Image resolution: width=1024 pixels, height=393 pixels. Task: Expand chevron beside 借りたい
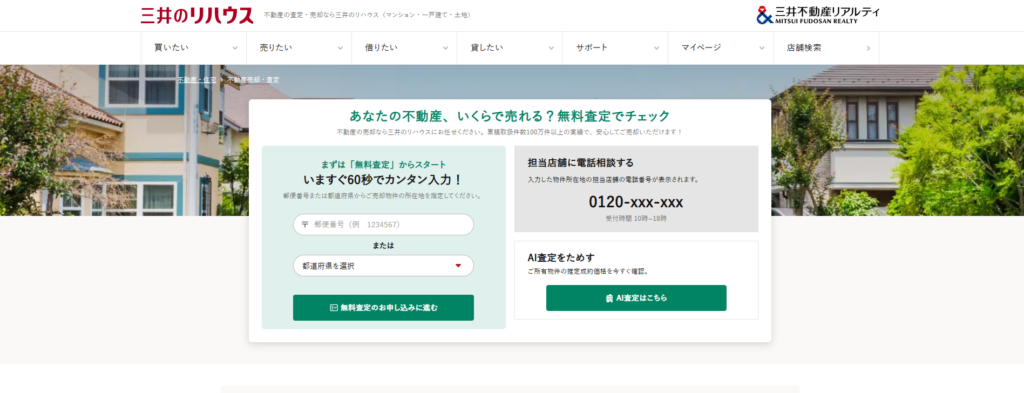click(x=445, y=48)
